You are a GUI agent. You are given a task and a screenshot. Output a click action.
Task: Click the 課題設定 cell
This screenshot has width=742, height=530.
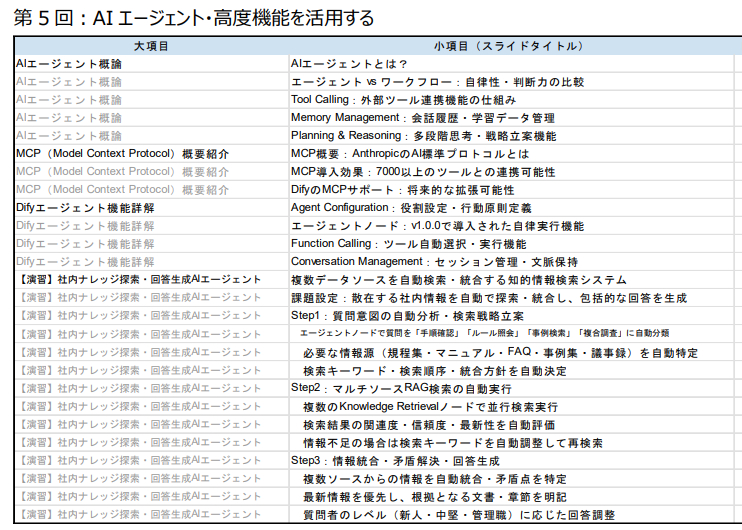[x=488, y=298]
